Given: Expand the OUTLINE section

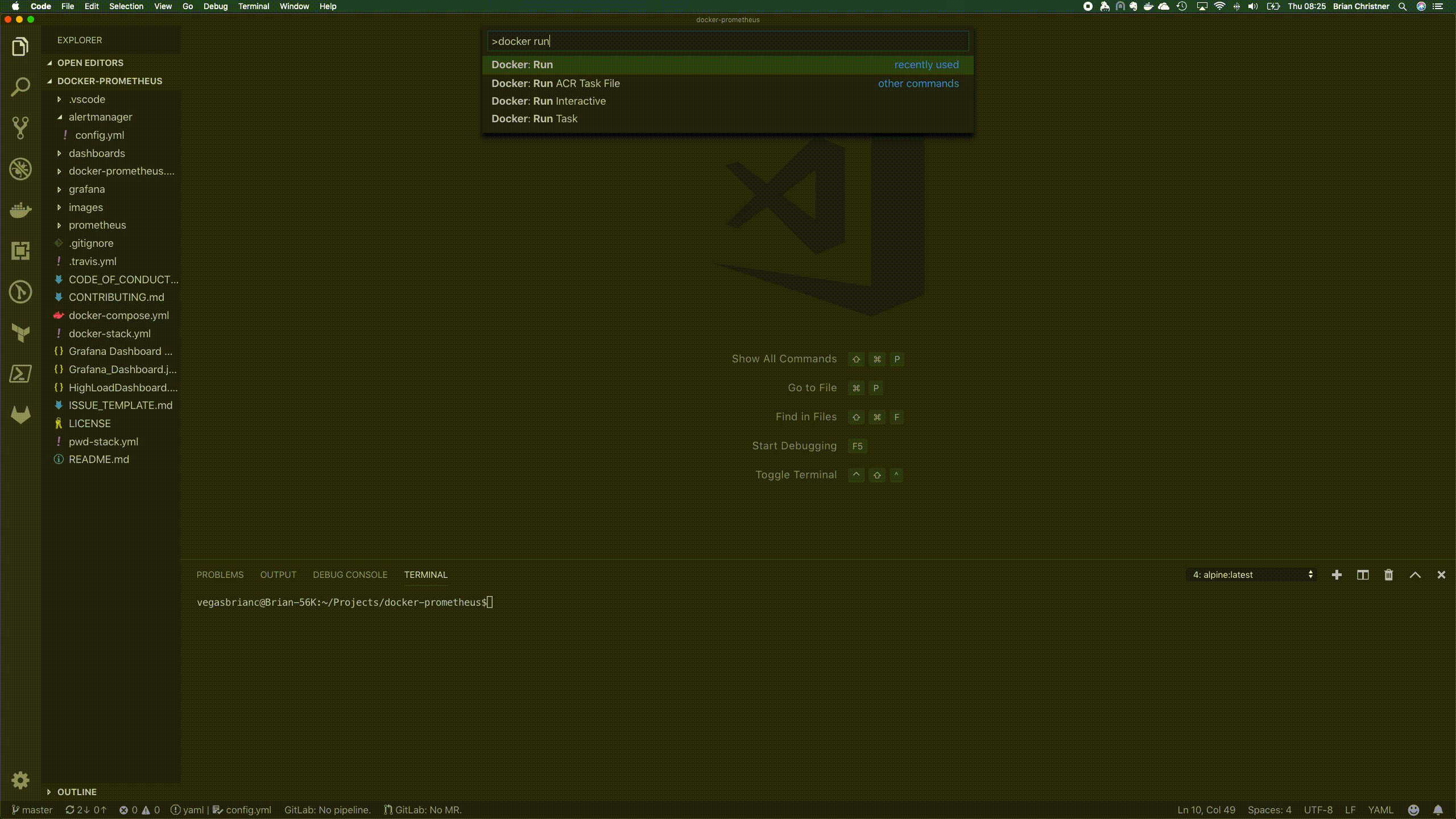Looking at the screenshot, I should pos(76,792).
